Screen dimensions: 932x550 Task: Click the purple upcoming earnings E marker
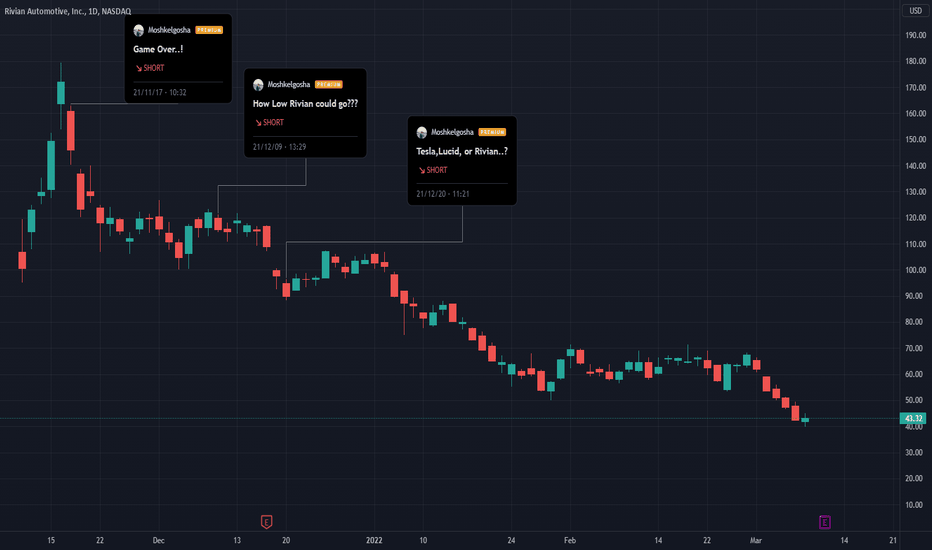click(824, 522)
